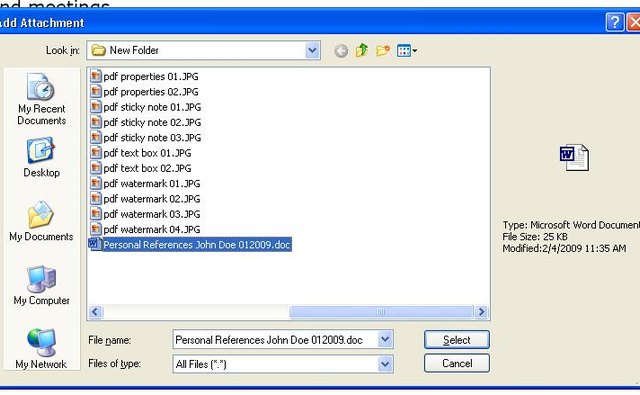The width and height of the screenshot is (640, 395).
Task: Open the View Menu icon dropdown
Action: pyautogui.click(x=407, y=51)
